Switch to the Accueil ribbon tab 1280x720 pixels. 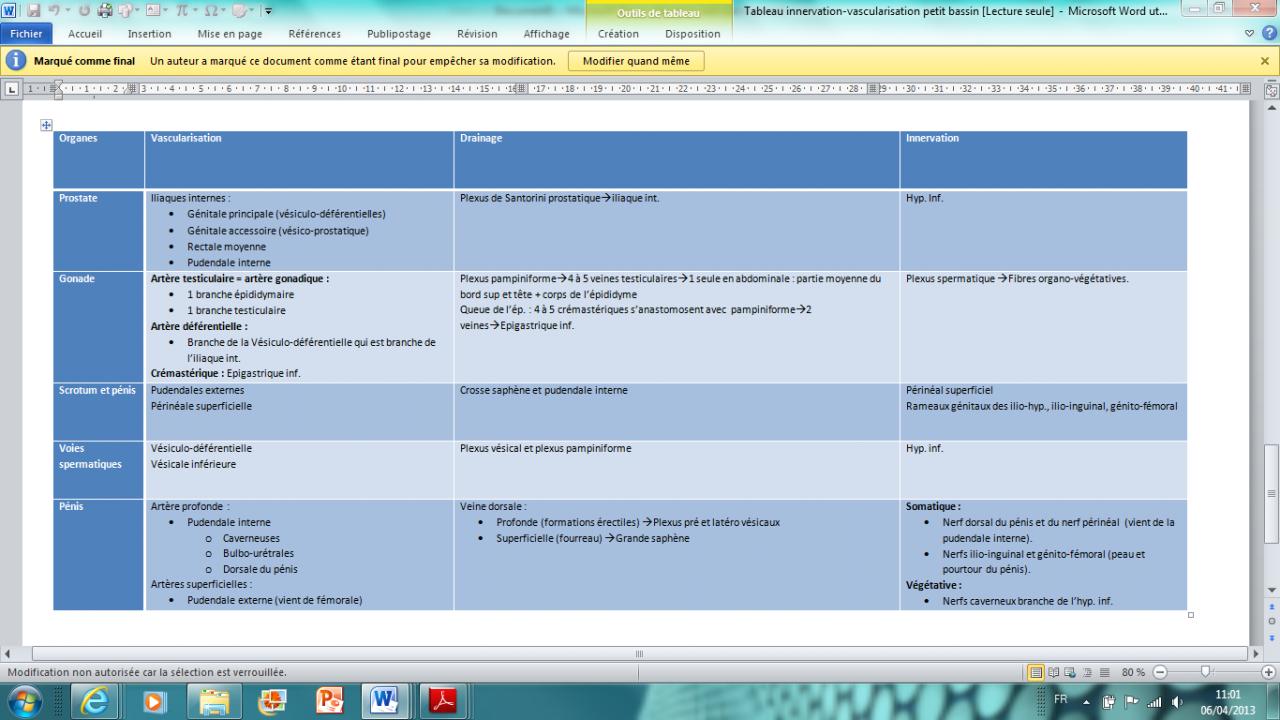click(x=84, y=34)
